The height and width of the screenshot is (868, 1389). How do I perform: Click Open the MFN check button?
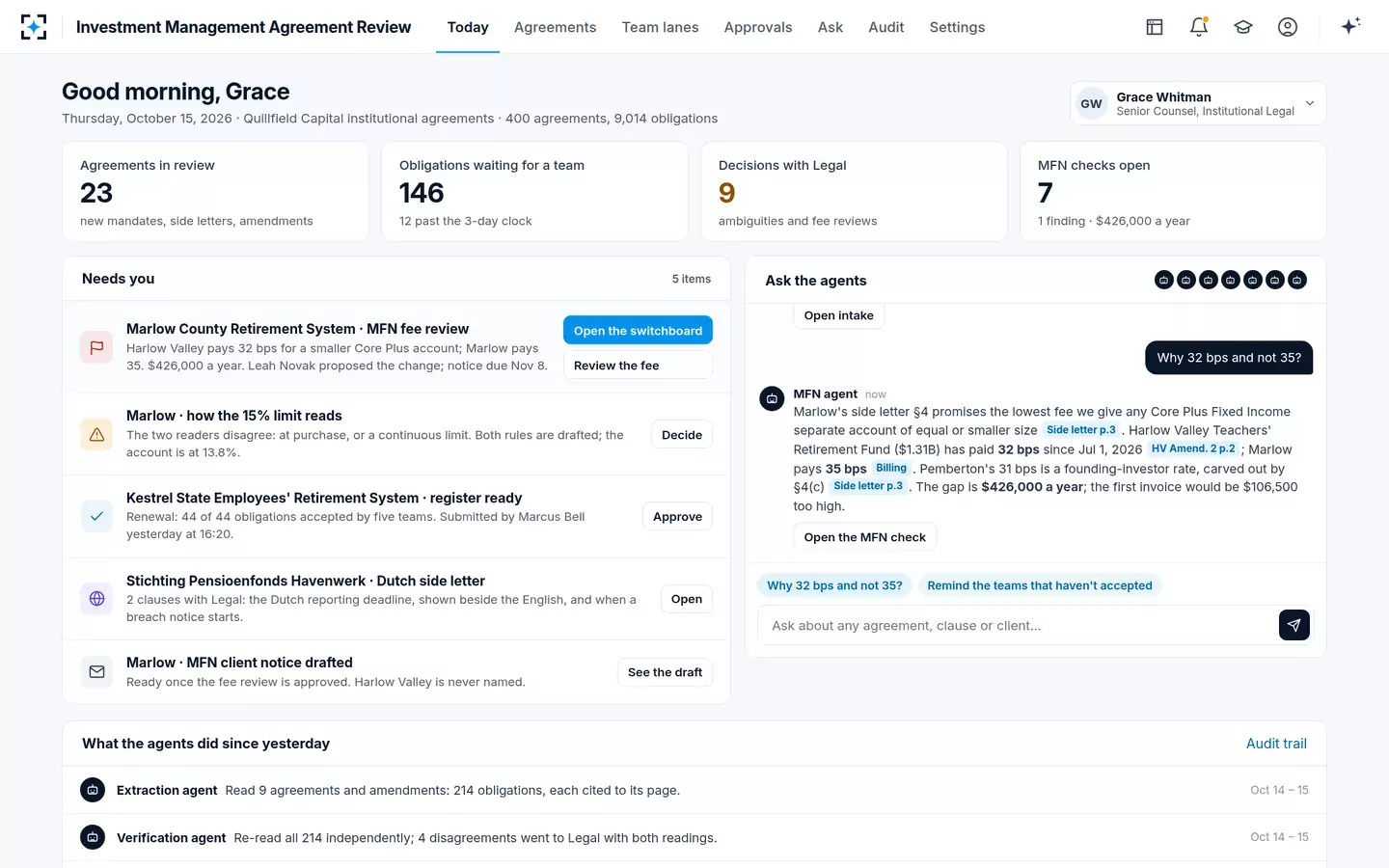click(864, 537)
